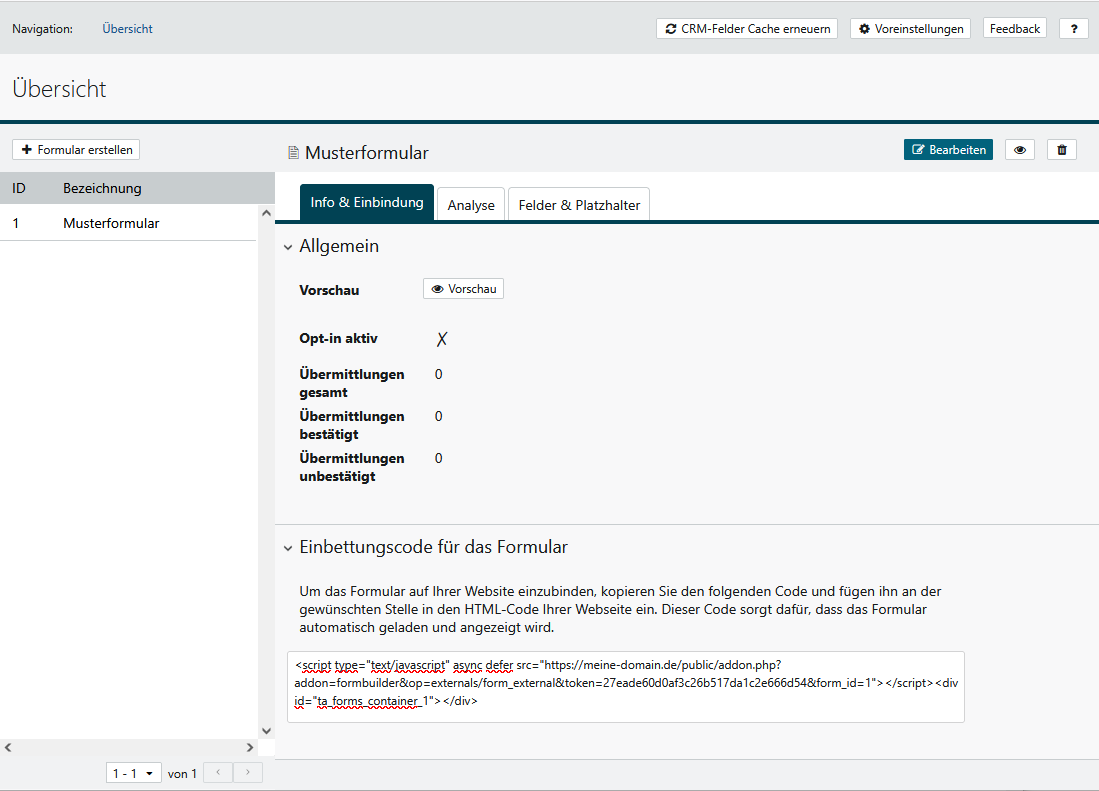
Task: Collapse the Allgemein section
Action: pos(288,247)
